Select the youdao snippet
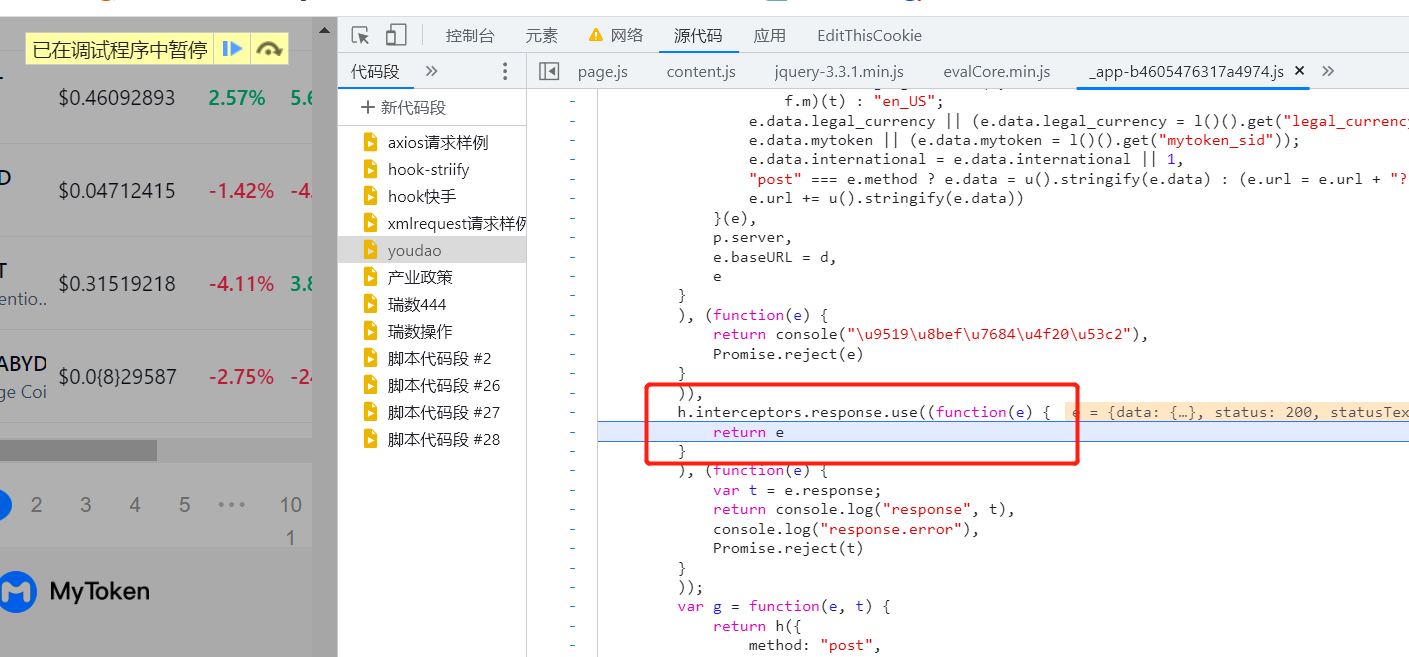Screen dimensions: 1409x657 432,250
